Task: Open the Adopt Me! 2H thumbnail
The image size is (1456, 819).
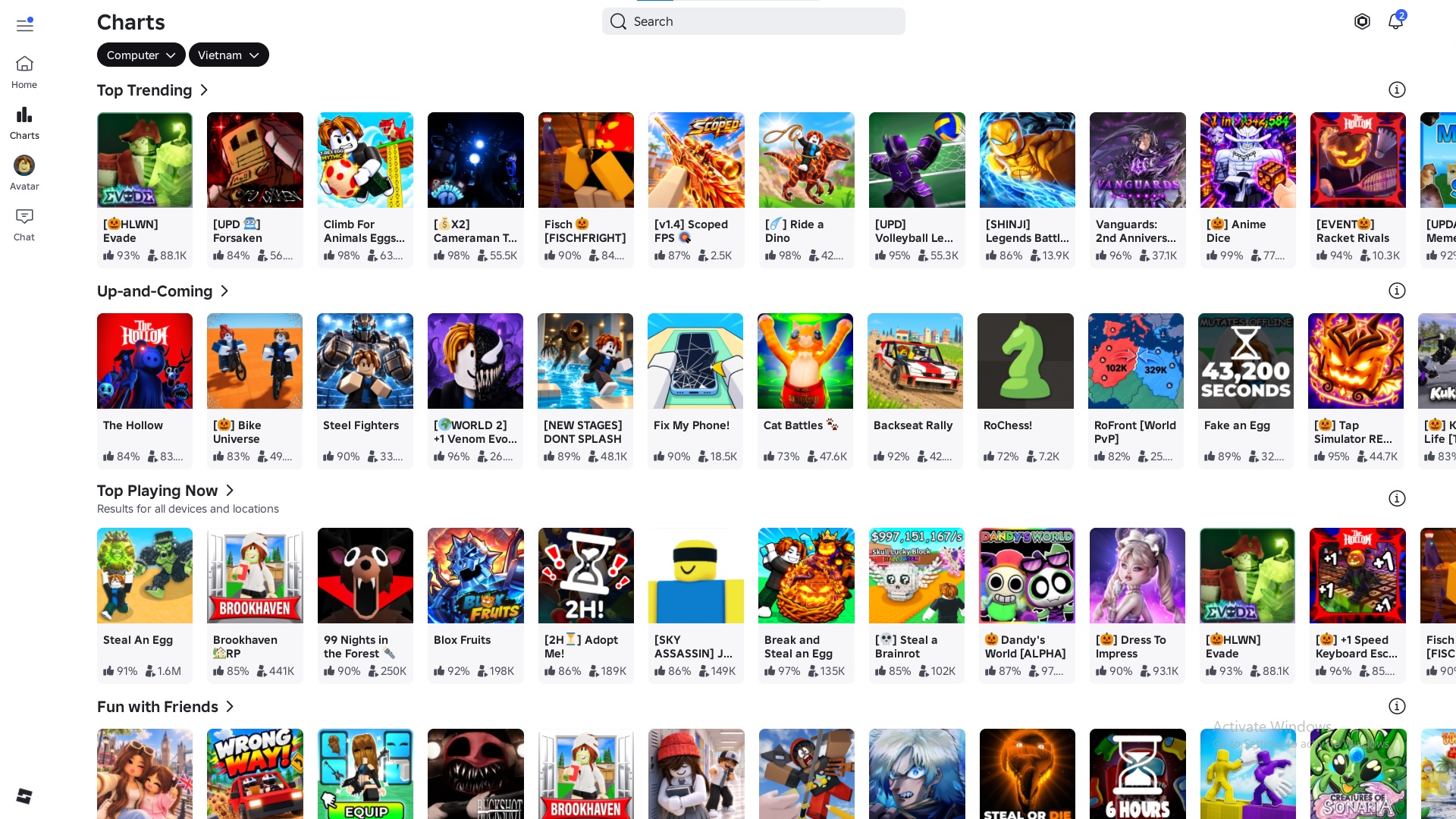Action: [x=586, y=576]
